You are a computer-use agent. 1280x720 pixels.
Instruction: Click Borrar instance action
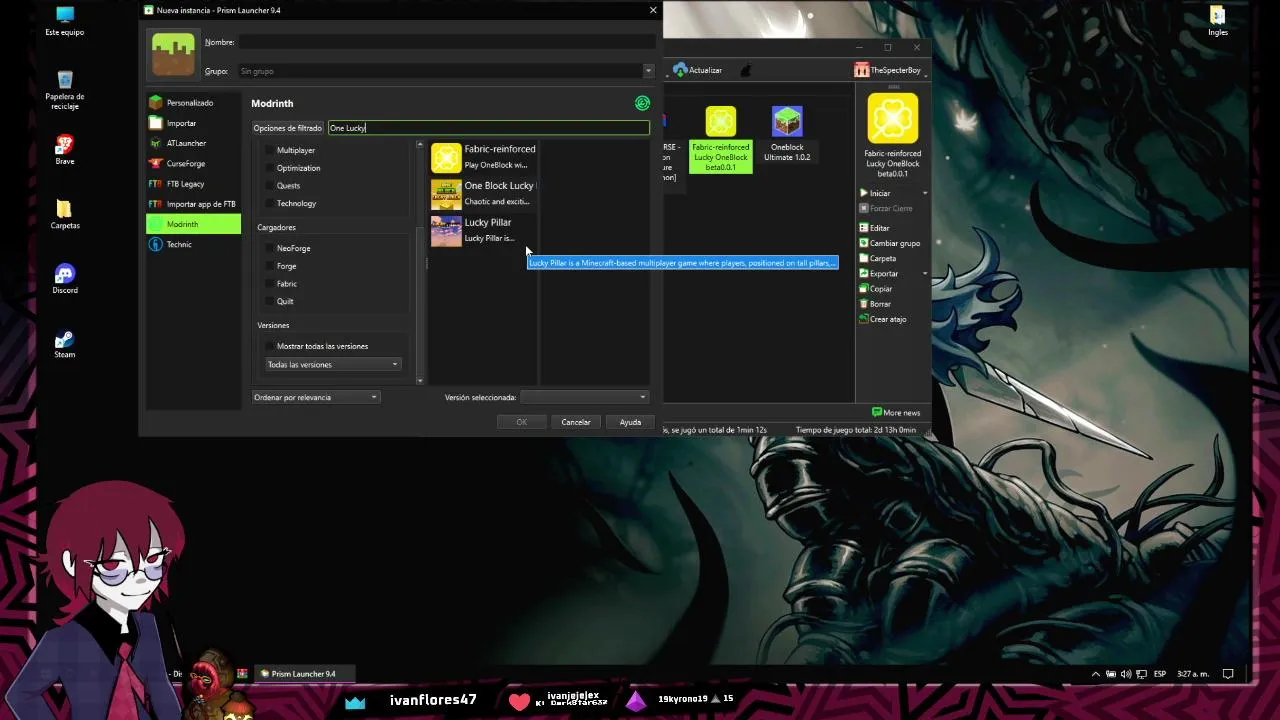875,304
